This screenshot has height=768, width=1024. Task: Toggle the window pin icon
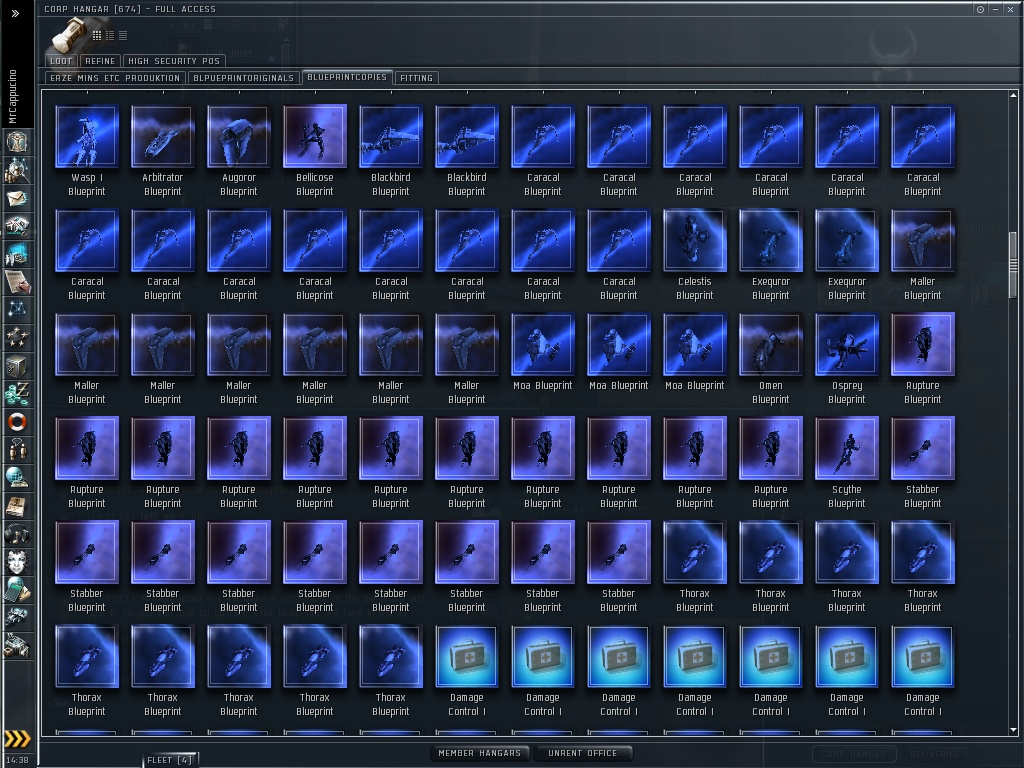pos(980,9)
